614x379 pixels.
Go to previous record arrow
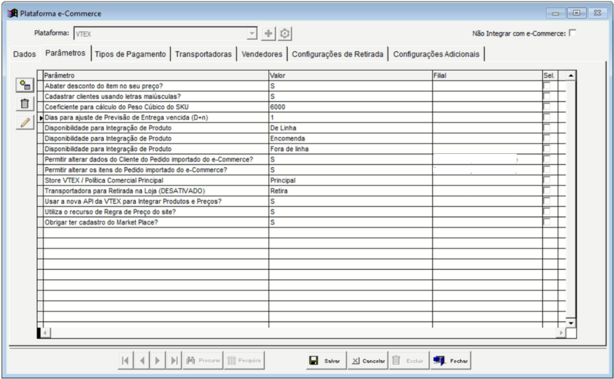(142, 360)
